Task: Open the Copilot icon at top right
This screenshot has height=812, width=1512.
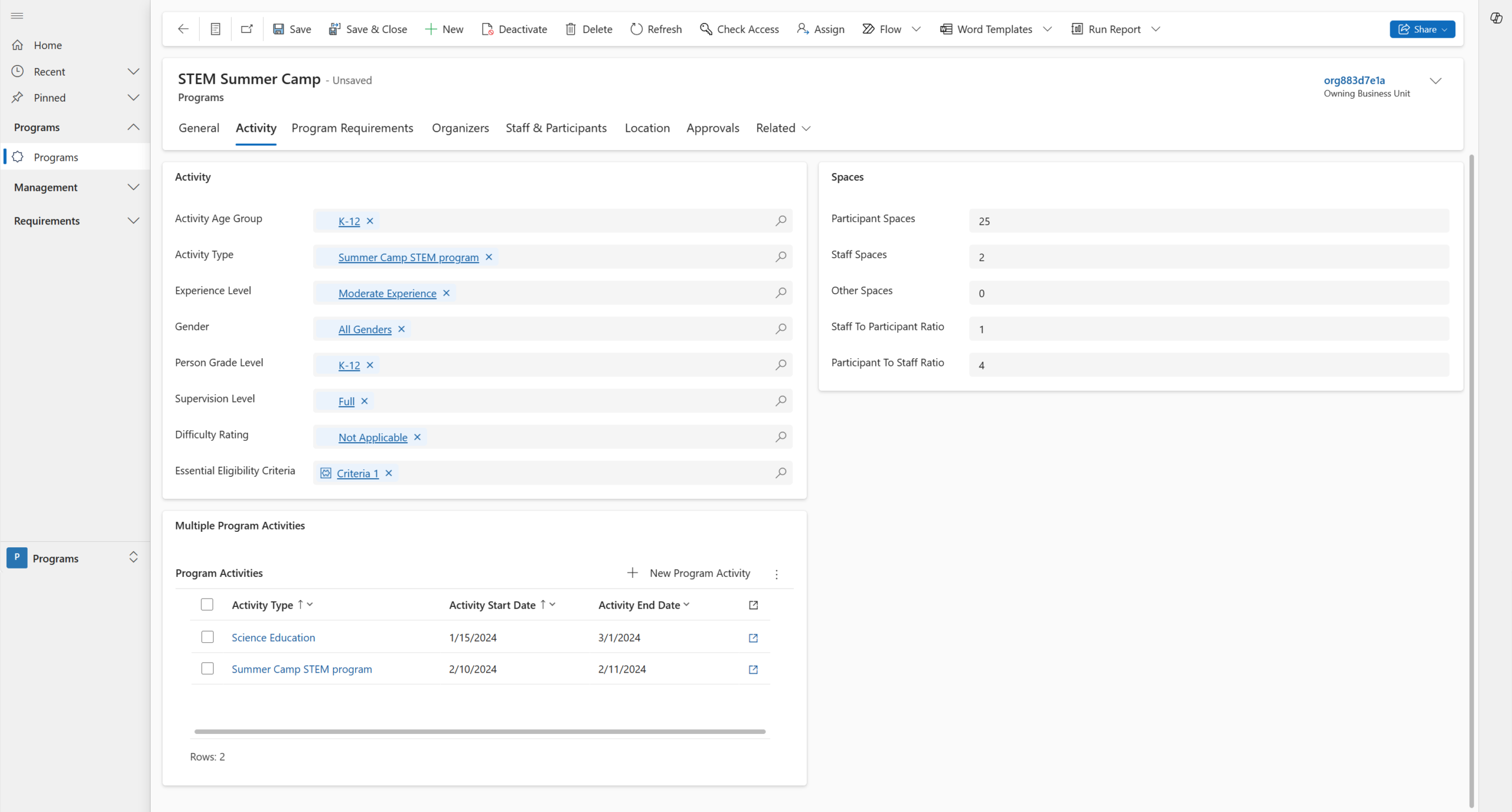Action: (x=1496, y=18)
